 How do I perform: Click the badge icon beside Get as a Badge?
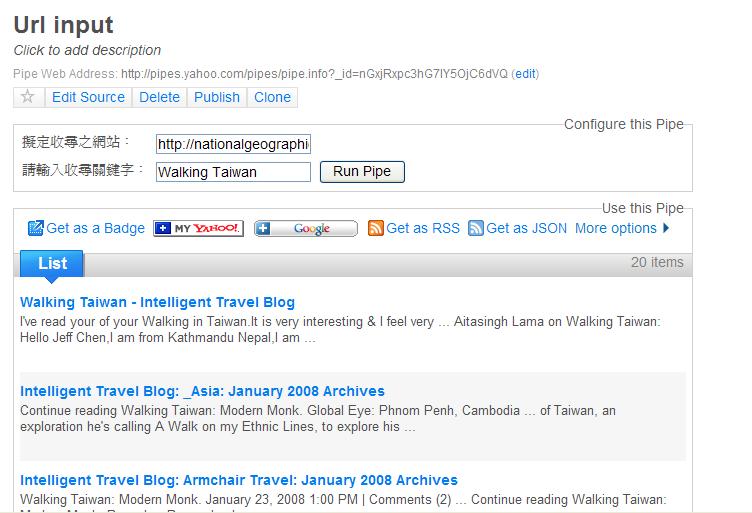[x=36, y=228]
